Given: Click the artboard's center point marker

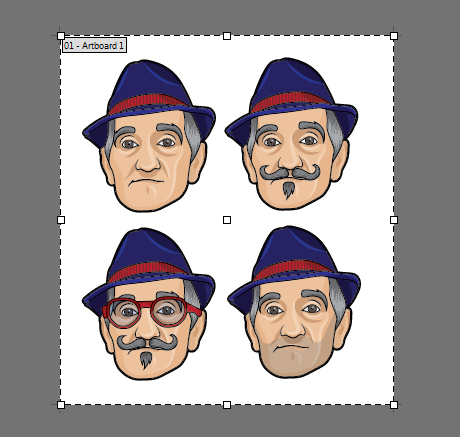Looking at the screenshot, I should pyautogui.click(x=227, y=220).
